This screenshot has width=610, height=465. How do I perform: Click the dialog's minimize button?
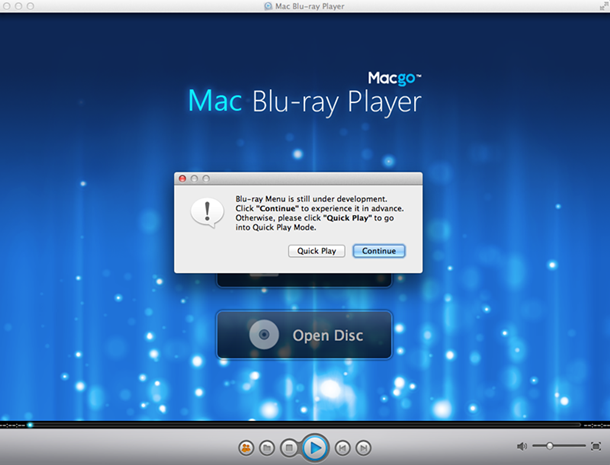[194, 179]
